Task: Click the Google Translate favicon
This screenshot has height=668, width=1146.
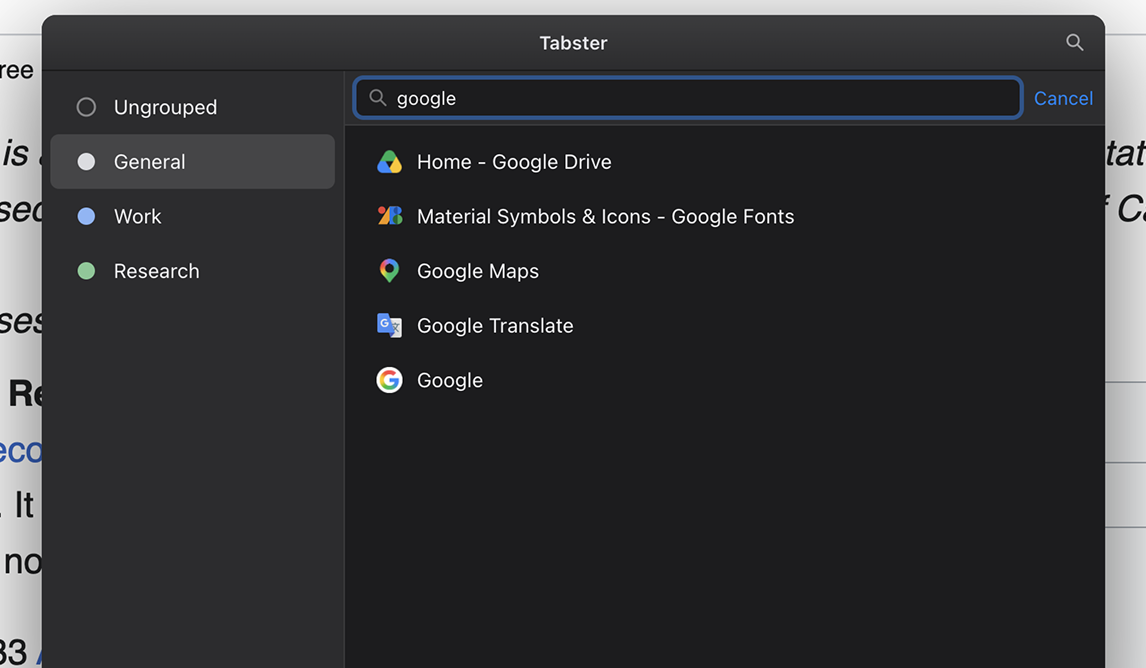Action: 390,325
